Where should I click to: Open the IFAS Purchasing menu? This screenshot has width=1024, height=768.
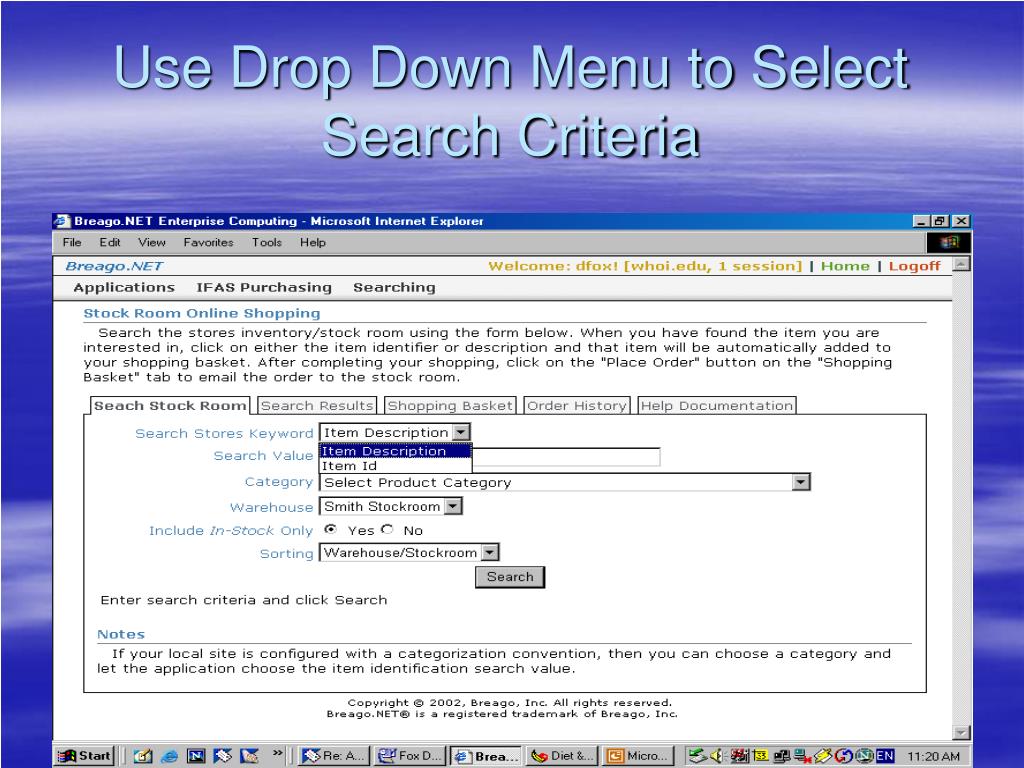pyautogui.click(x=264, y=287)
